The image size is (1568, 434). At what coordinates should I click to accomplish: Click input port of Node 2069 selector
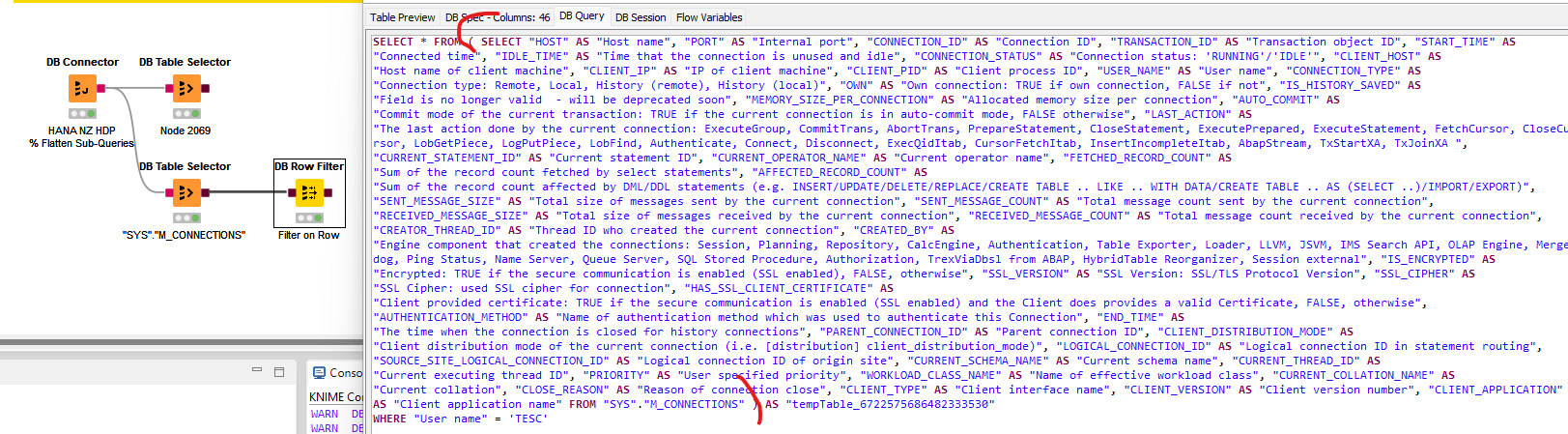169,89
